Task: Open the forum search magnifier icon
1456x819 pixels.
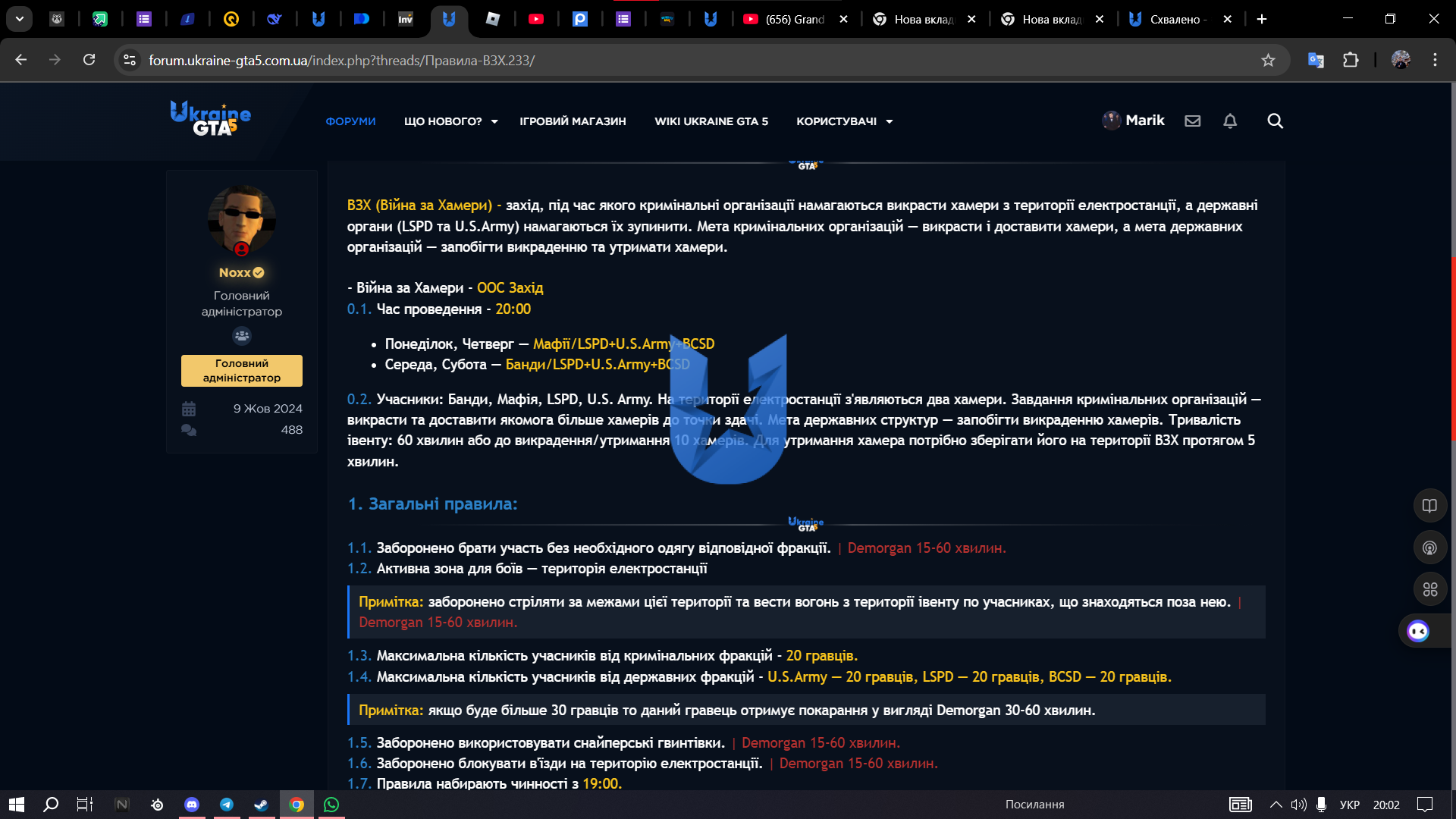Action: [x=1275, y=121]
